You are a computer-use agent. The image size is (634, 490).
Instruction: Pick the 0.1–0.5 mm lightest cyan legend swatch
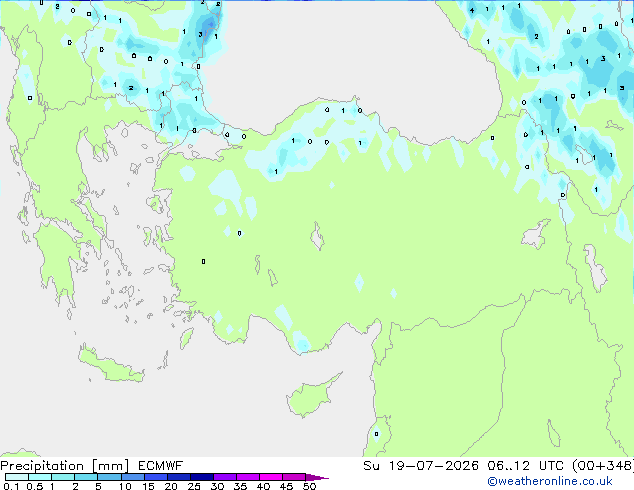(17, 477)
